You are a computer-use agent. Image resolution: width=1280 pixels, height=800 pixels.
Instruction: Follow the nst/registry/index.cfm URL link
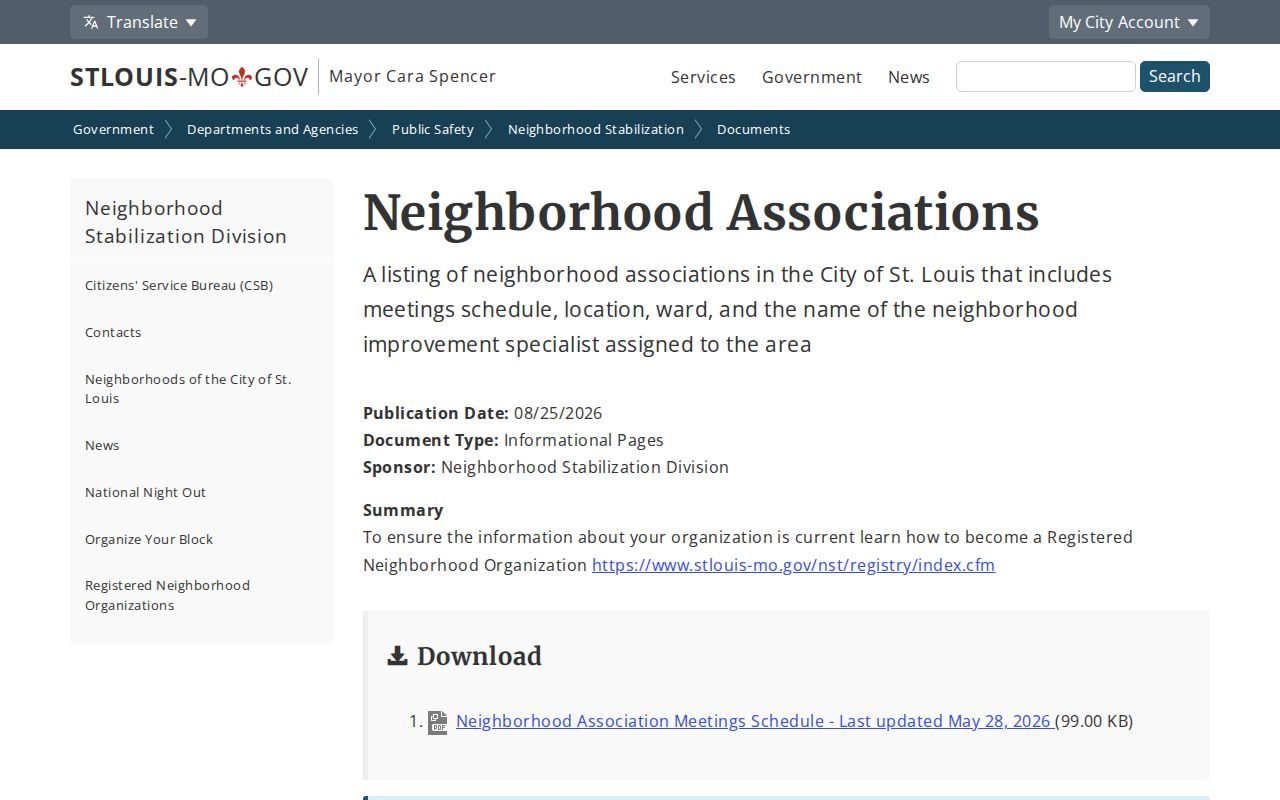click(793, 565)
